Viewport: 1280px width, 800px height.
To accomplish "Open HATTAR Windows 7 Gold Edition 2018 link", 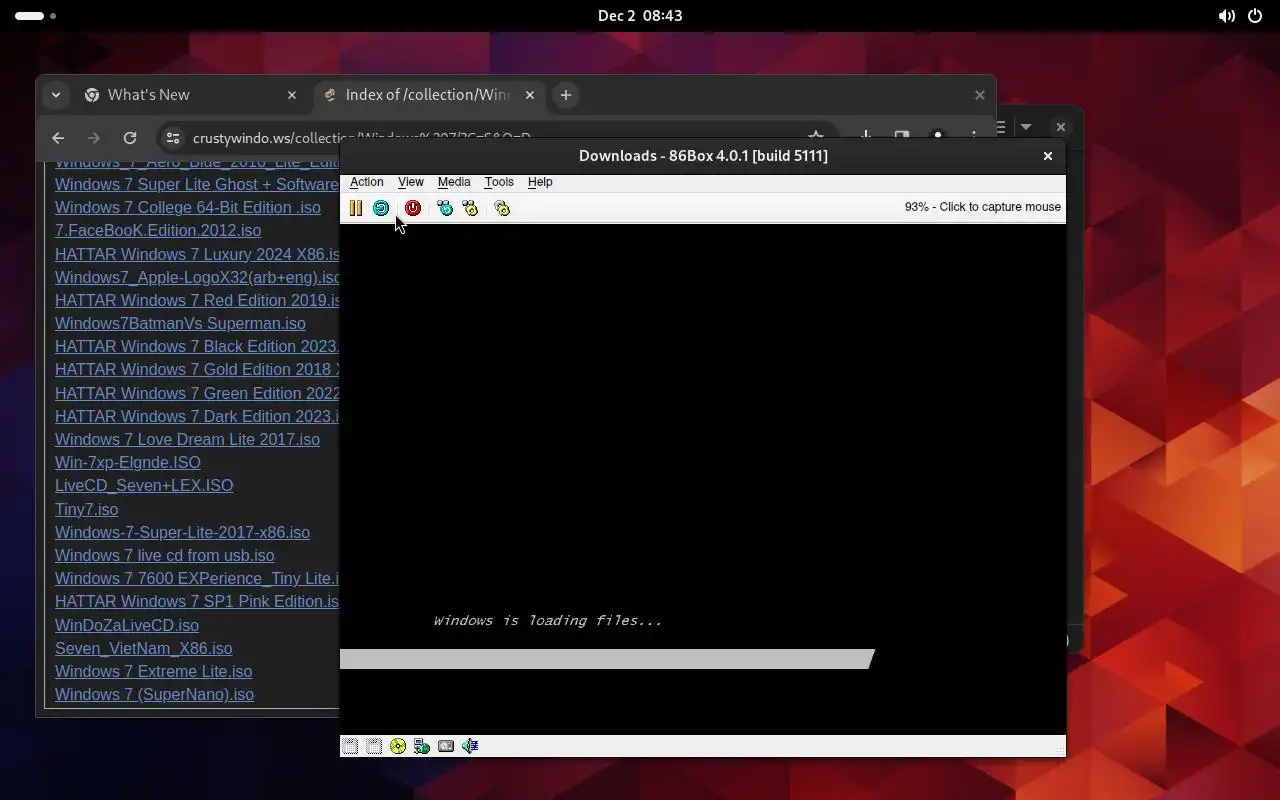I will [x=197, y=370].
